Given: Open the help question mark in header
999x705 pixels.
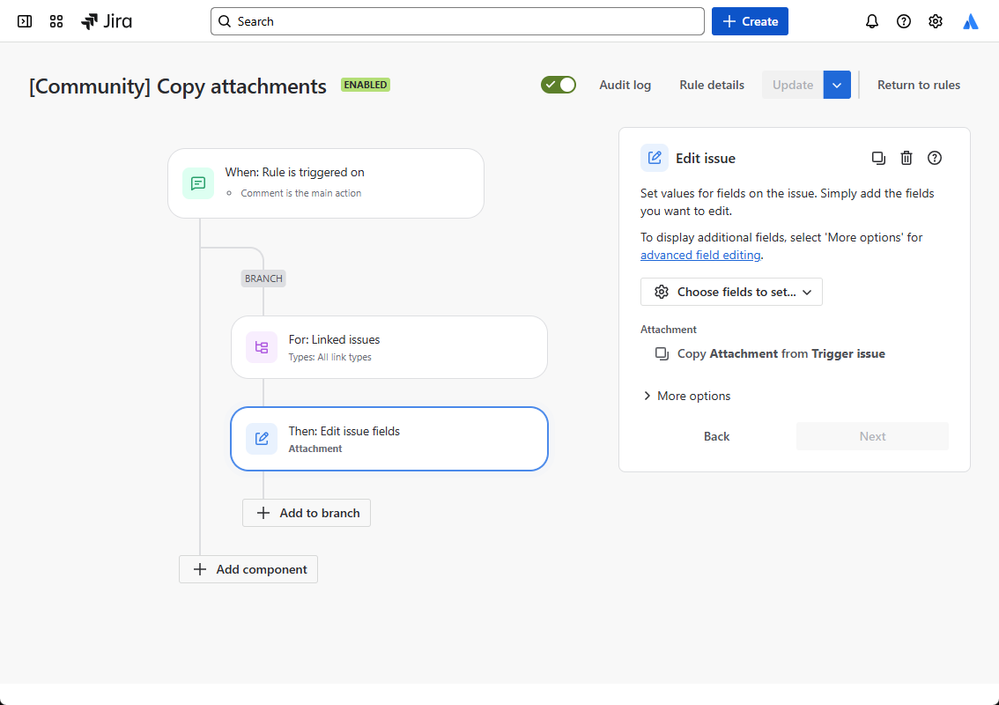Looking at the screenshot, I should pyautogui.click(x=903, y=22).
